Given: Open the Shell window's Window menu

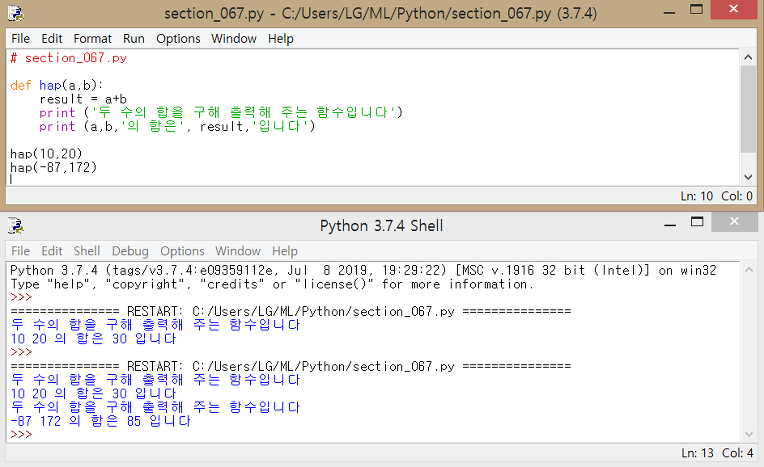Looking at the screenshot, I should click(x=238, y=251).
